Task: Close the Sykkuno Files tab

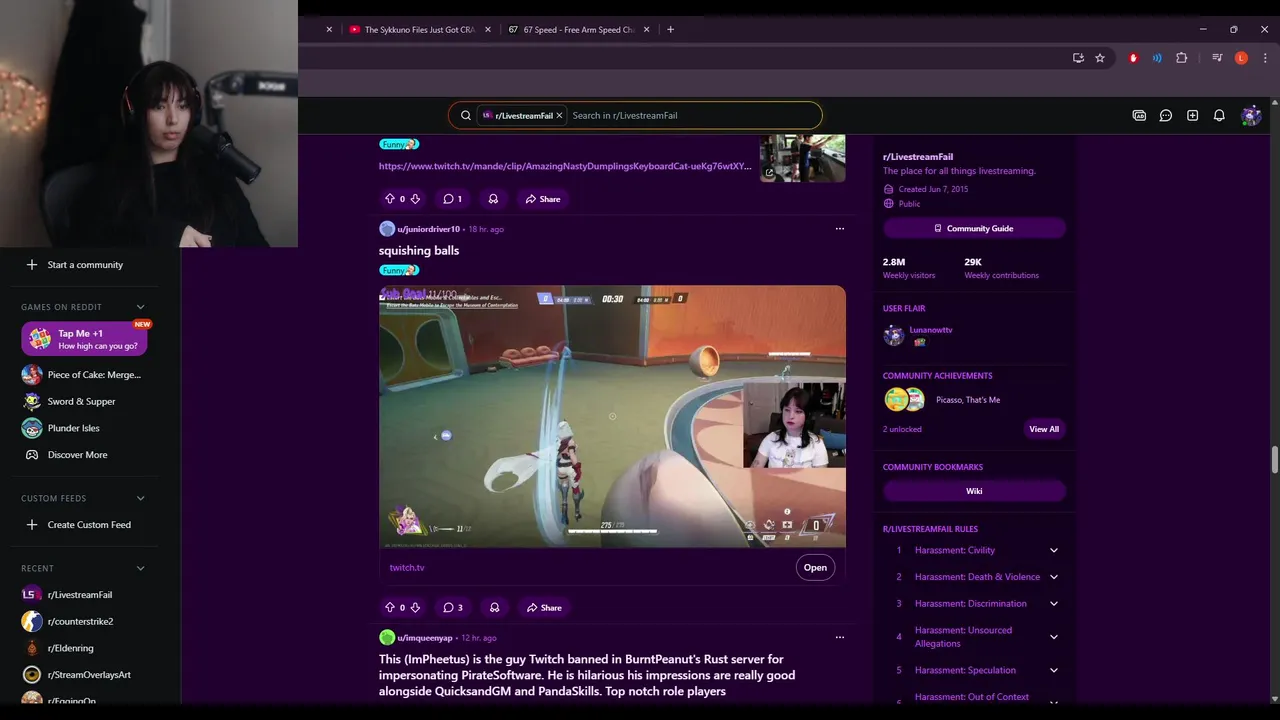Action: tap(488, 30)
